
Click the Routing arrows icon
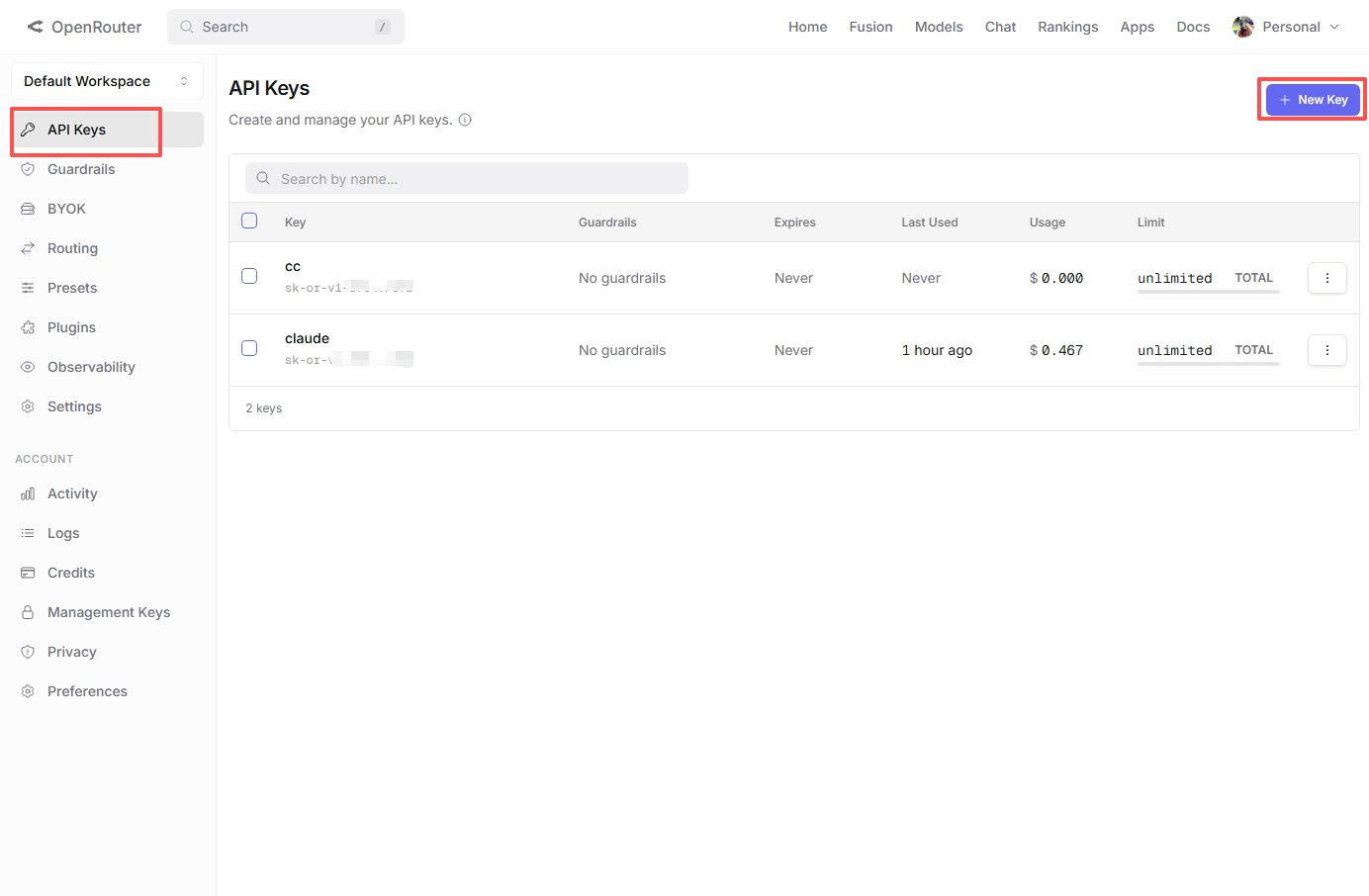(x=28, y=248)
